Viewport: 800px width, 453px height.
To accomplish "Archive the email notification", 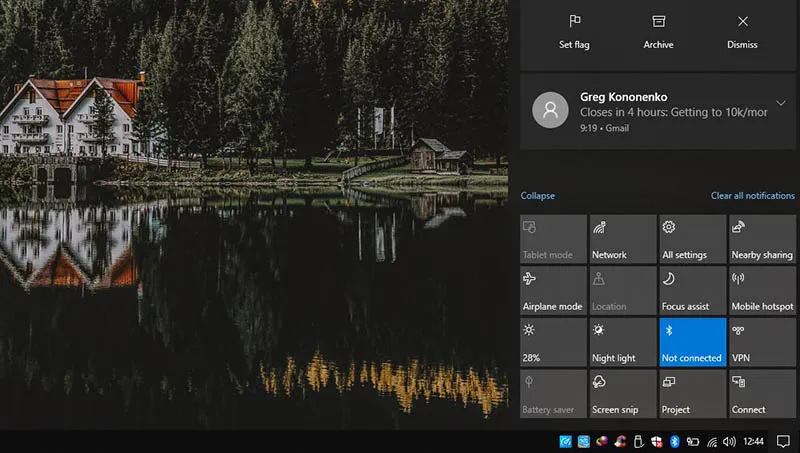I will coord(658,32).
